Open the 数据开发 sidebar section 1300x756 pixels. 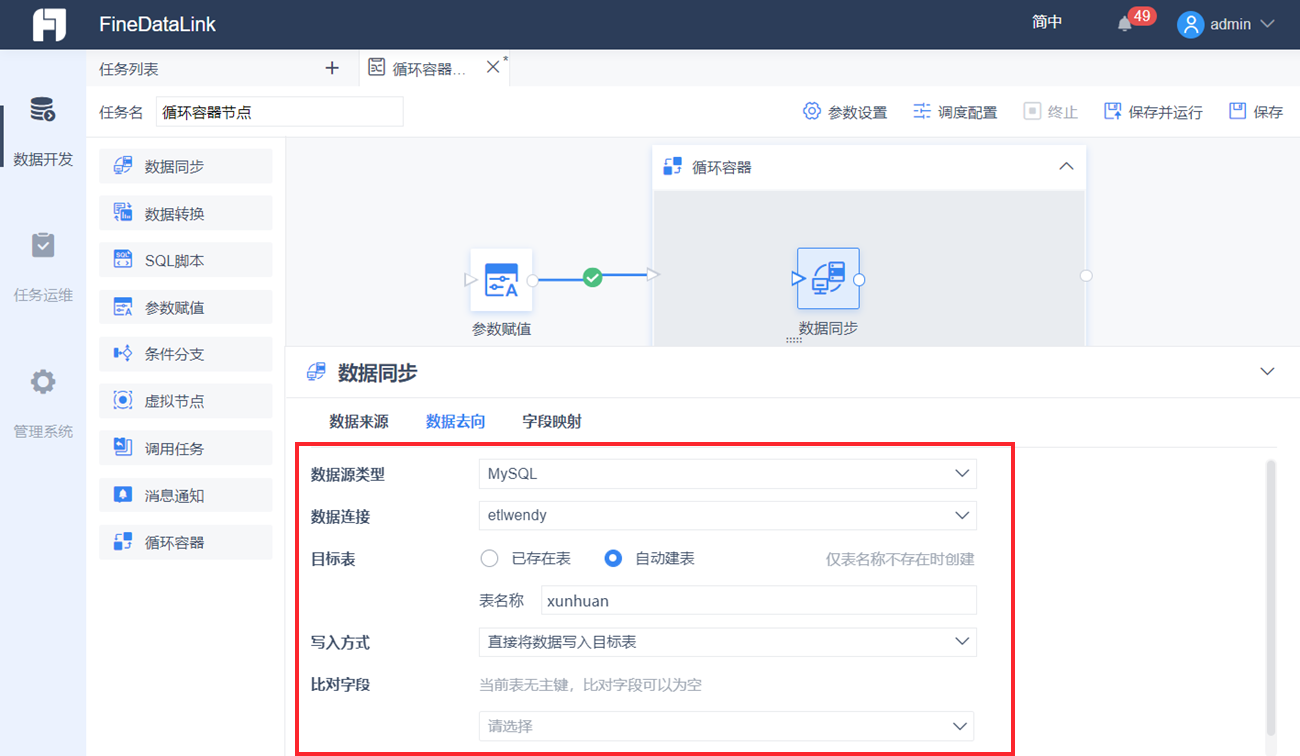pyautogui.click(x=43, y=131)
